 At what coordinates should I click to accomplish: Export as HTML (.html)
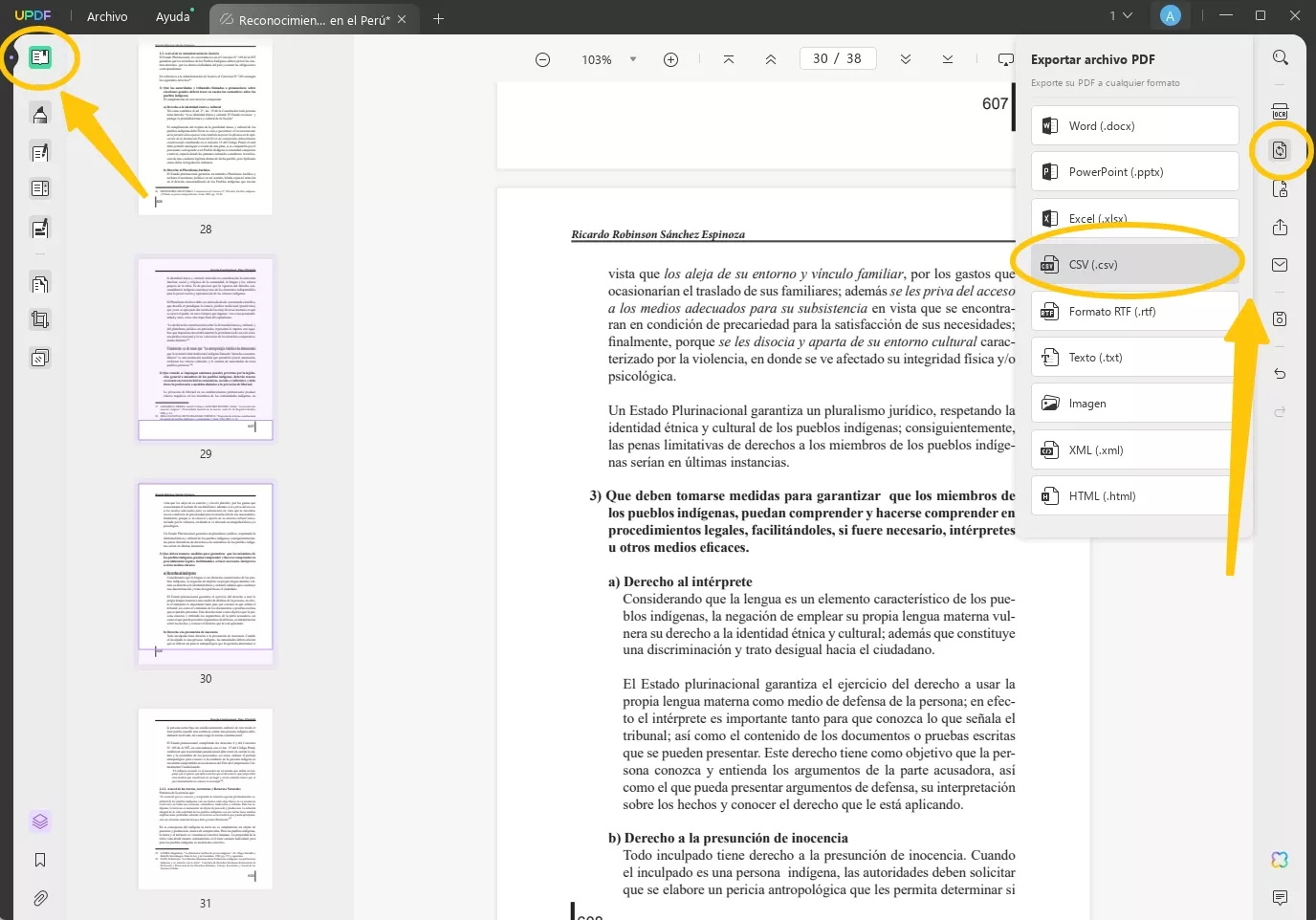tap(1134, 496)
